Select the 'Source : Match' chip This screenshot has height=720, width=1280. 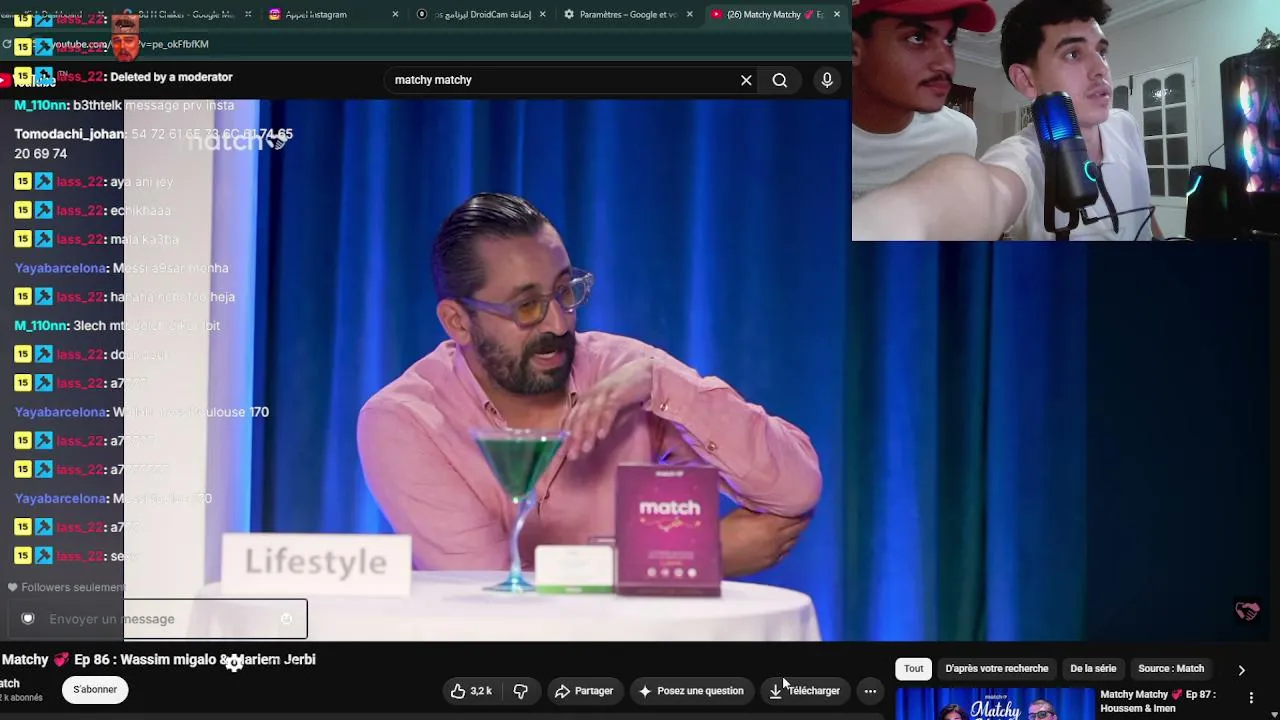[1171, 669]
